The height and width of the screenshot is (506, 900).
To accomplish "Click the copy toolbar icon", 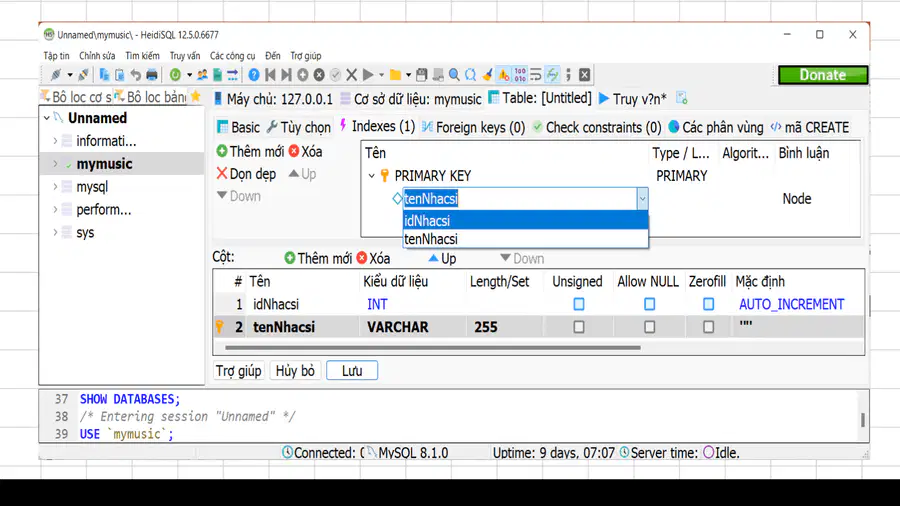I will (x=104, y=75).
